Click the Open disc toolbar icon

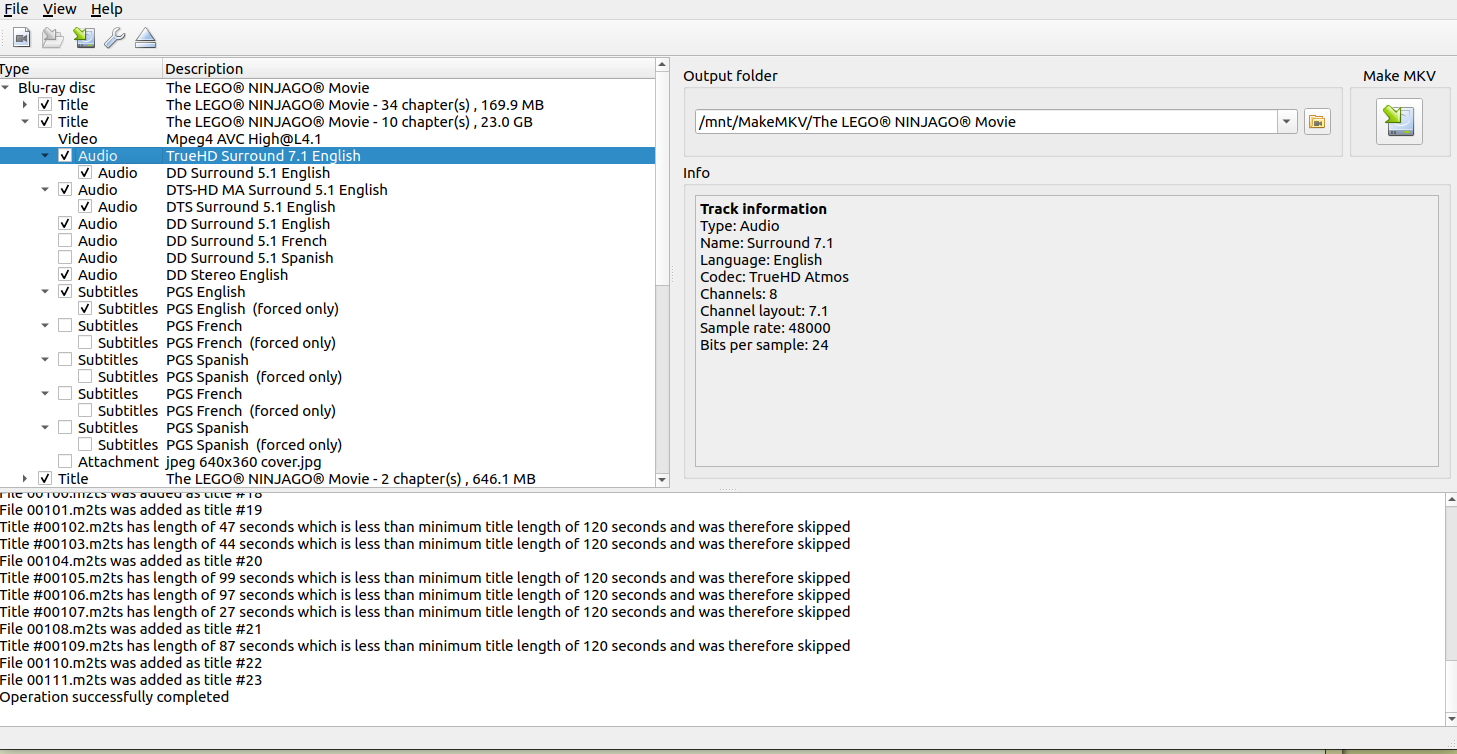[x=52, y=38]
